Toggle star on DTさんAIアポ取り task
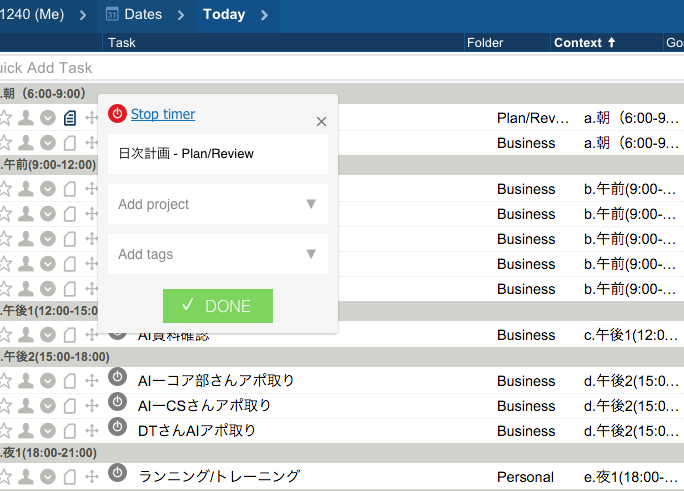Screen dimensions: 684x491 (x=6, y=431)
